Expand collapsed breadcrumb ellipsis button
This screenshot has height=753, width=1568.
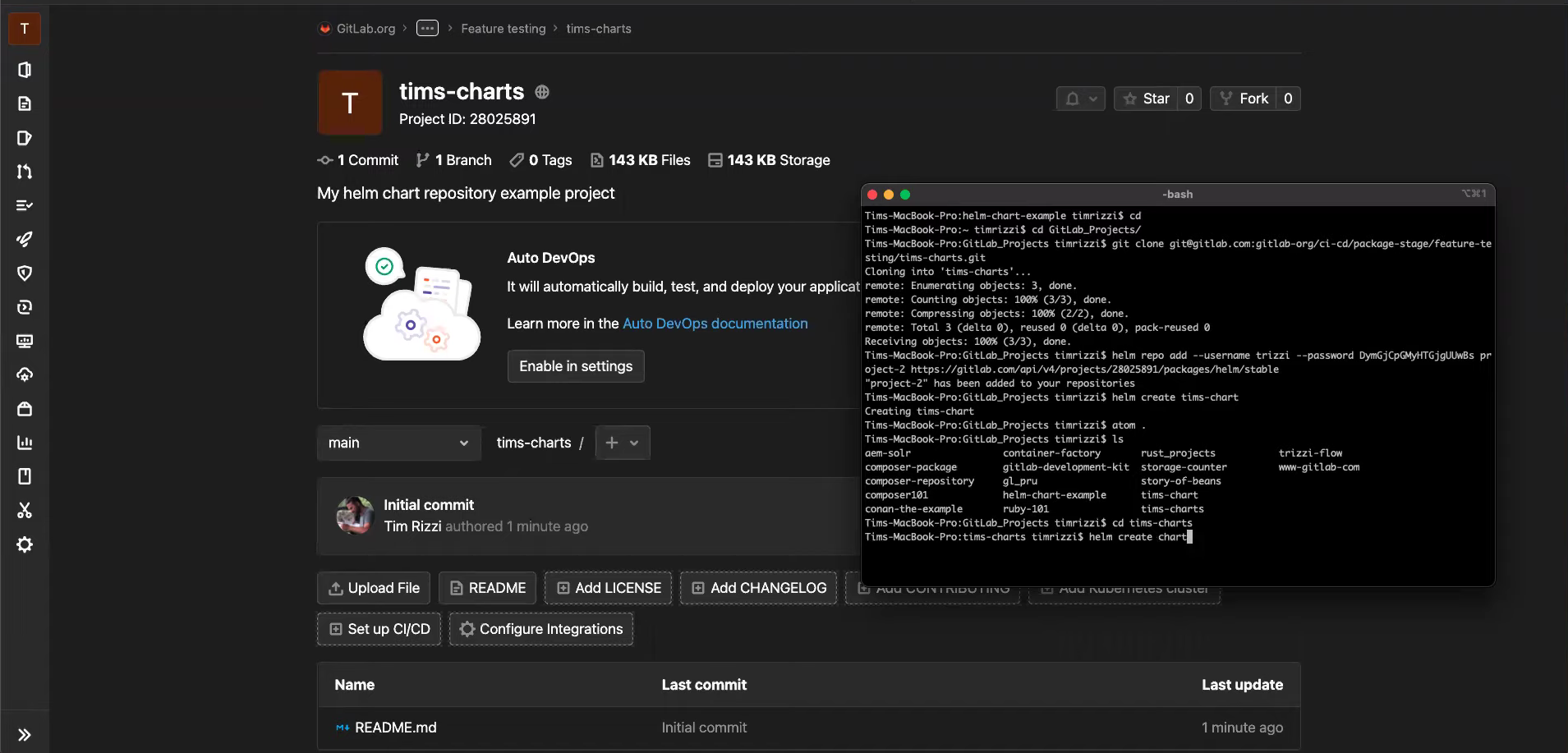[x=427, y=28]
